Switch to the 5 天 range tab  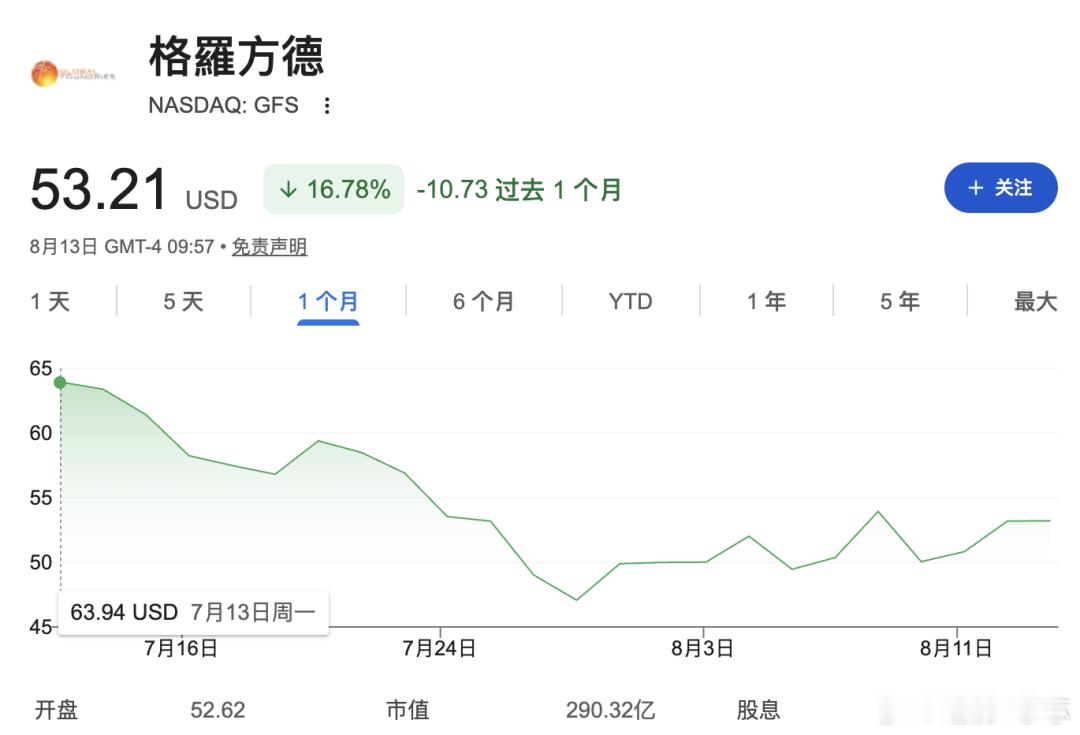click(183, 301)
